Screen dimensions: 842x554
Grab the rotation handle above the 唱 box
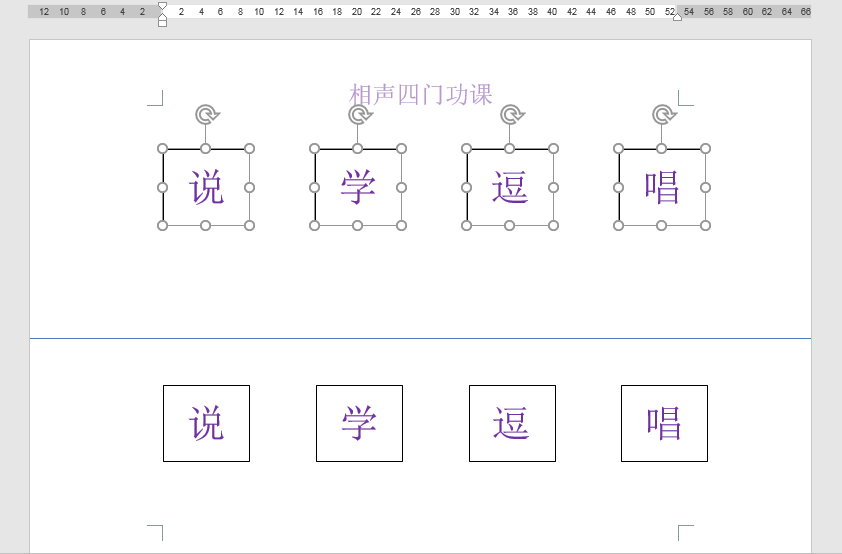click(663, 114)
